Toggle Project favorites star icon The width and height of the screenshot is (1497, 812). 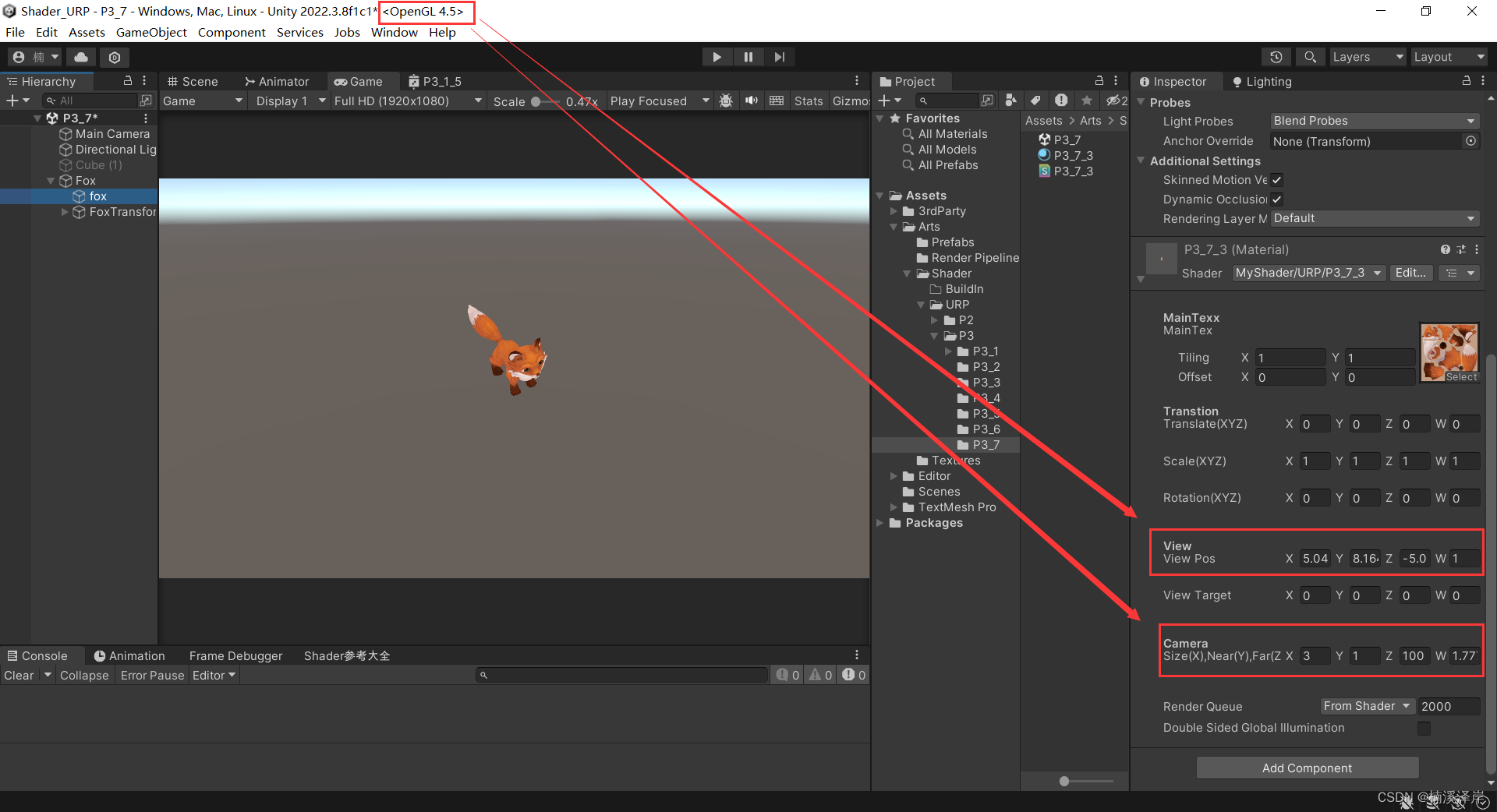click(1087, 101)
